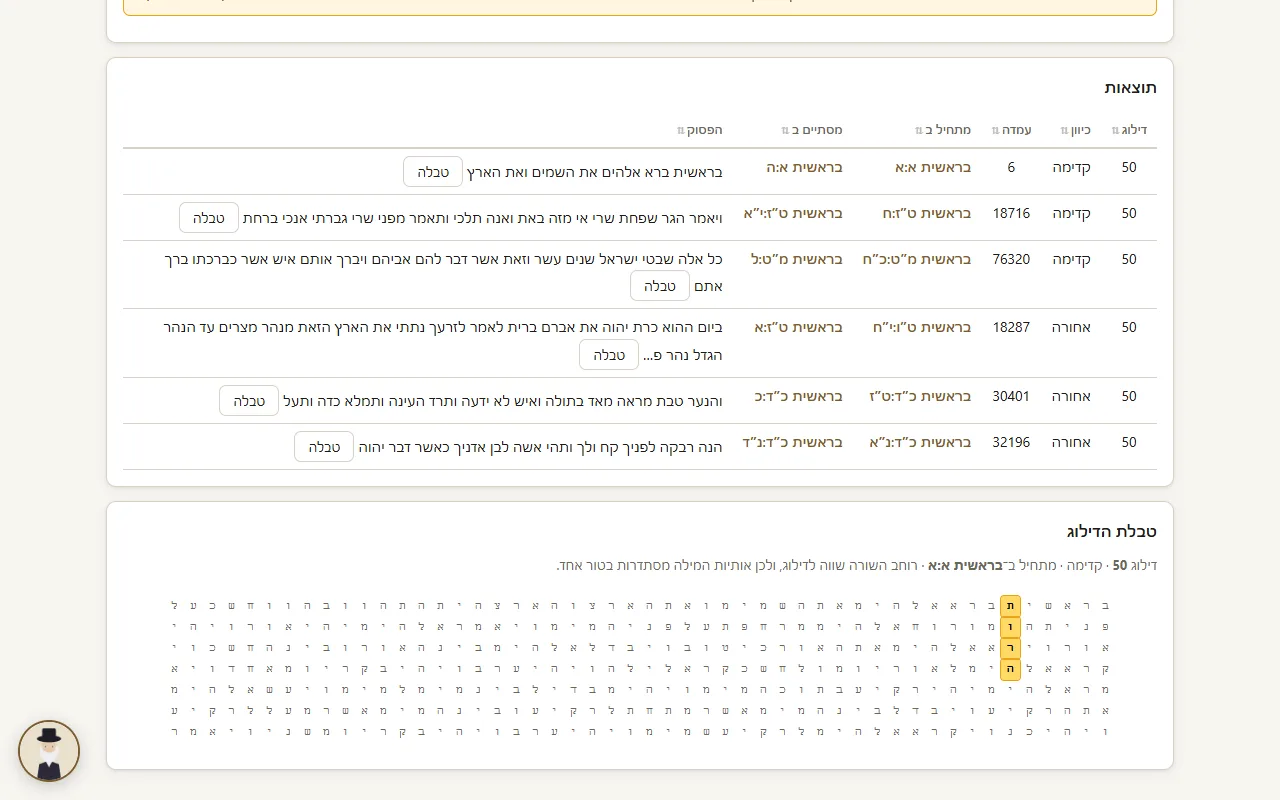Viewport: 1280px width, 800px height.
Task: Select the position value 76320
Action: (1011, 260)
